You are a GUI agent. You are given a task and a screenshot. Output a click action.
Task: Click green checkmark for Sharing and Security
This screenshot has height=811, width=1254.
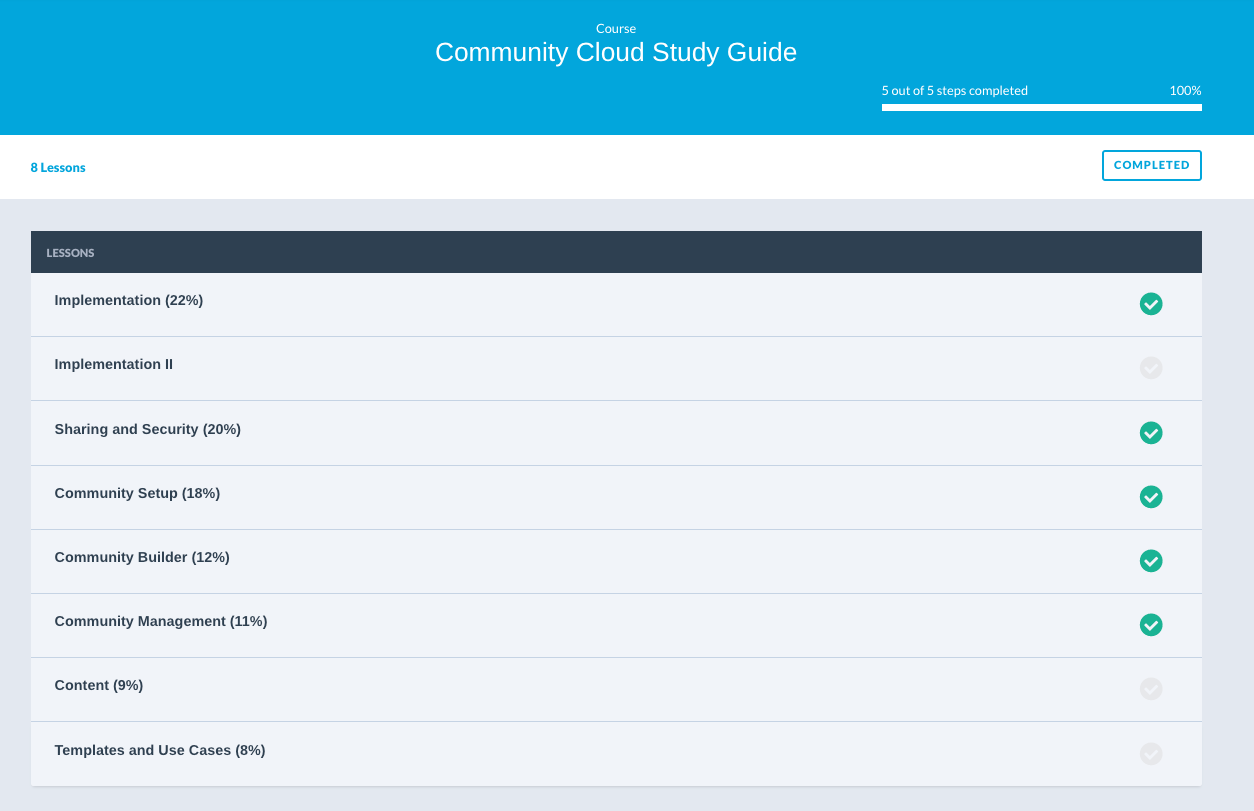point(1151,433)
